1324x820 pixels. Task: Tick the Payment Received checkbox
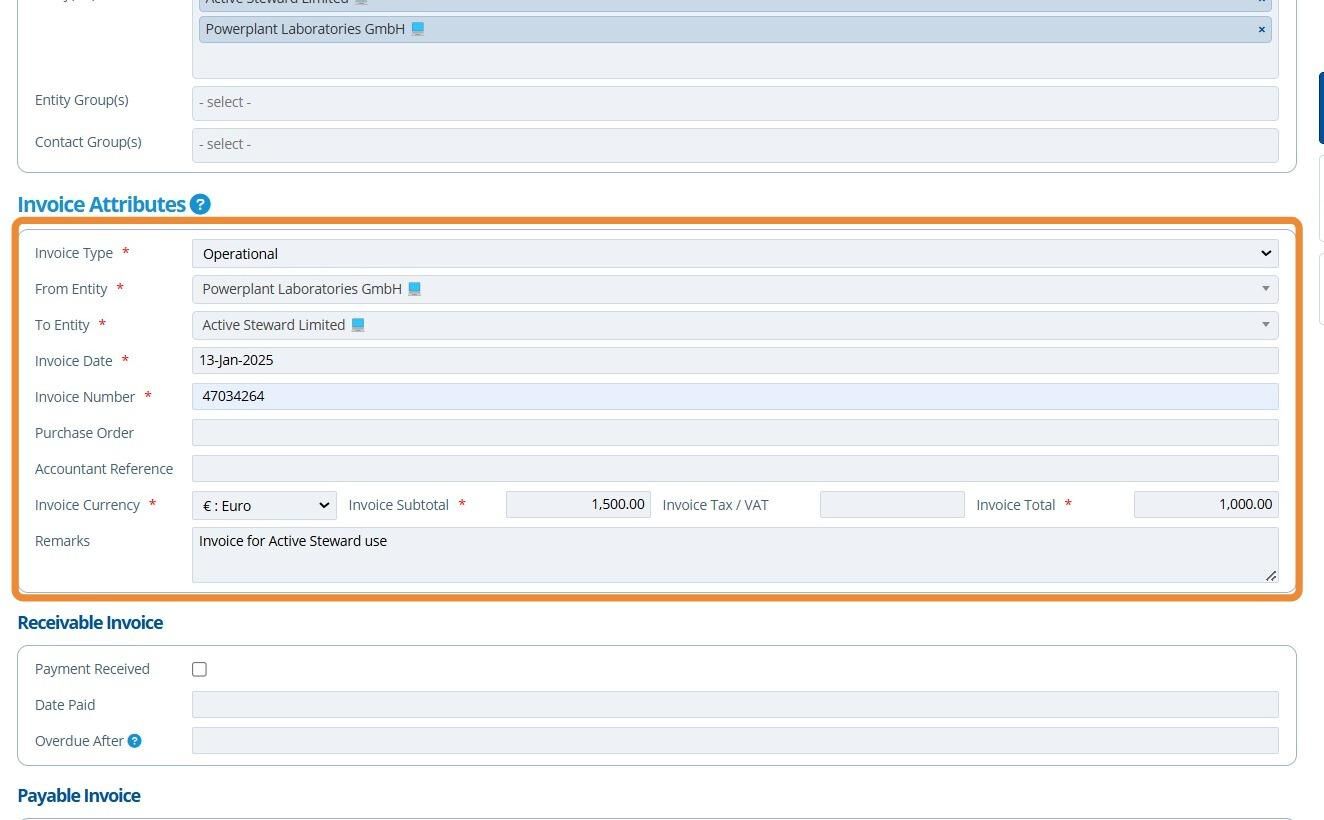[199, 669]
